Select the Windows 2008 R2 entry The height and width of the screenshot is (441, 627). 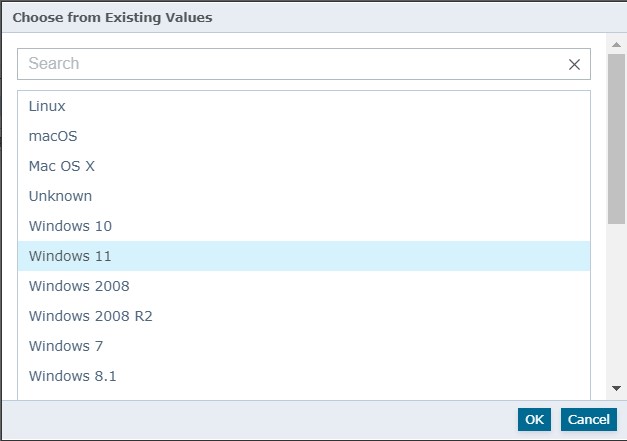(x=304, y=316)
